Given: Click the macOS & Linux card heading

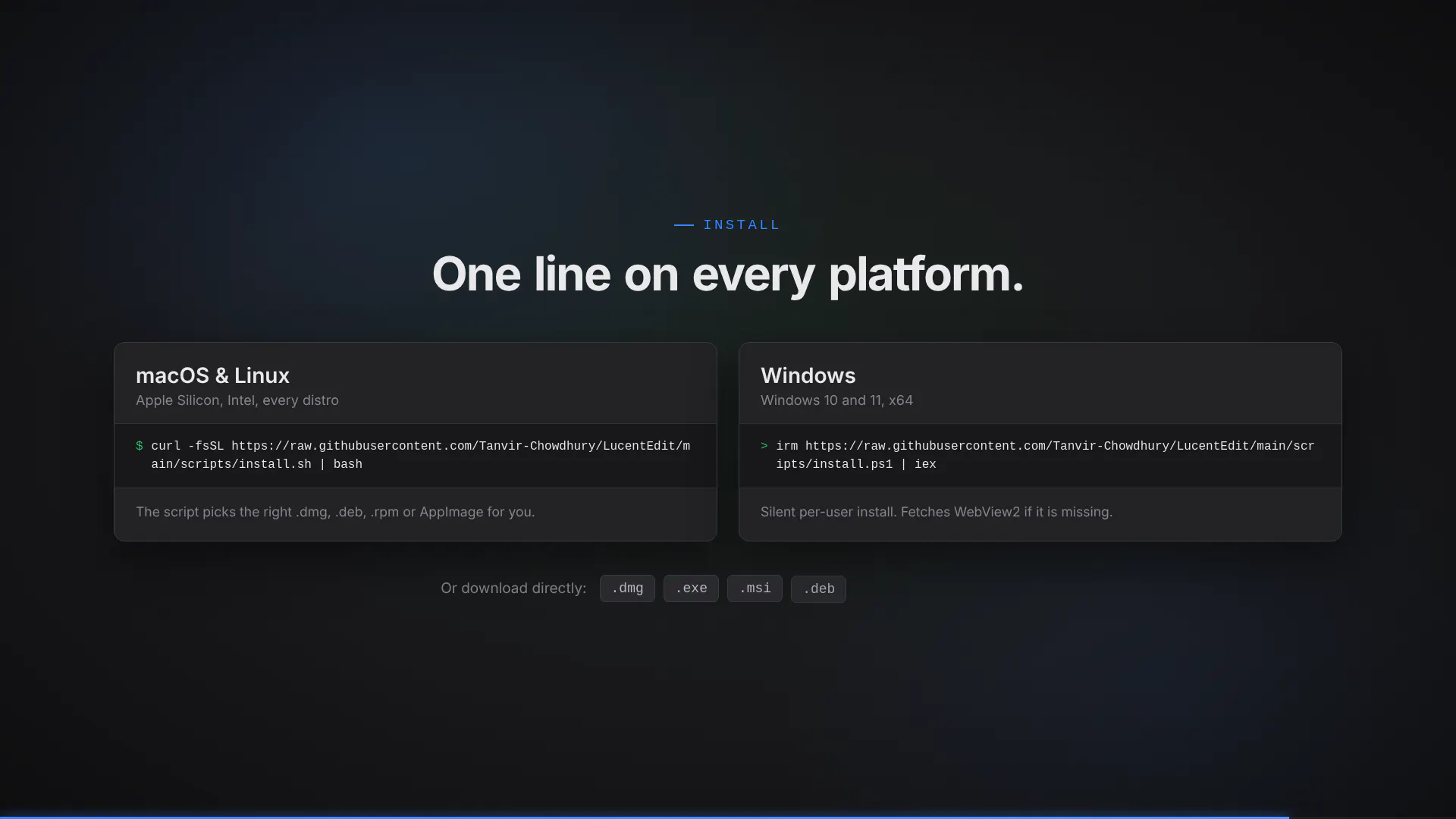Looking at the screenshot, I should pyautogui.click(x=212, y=375).
